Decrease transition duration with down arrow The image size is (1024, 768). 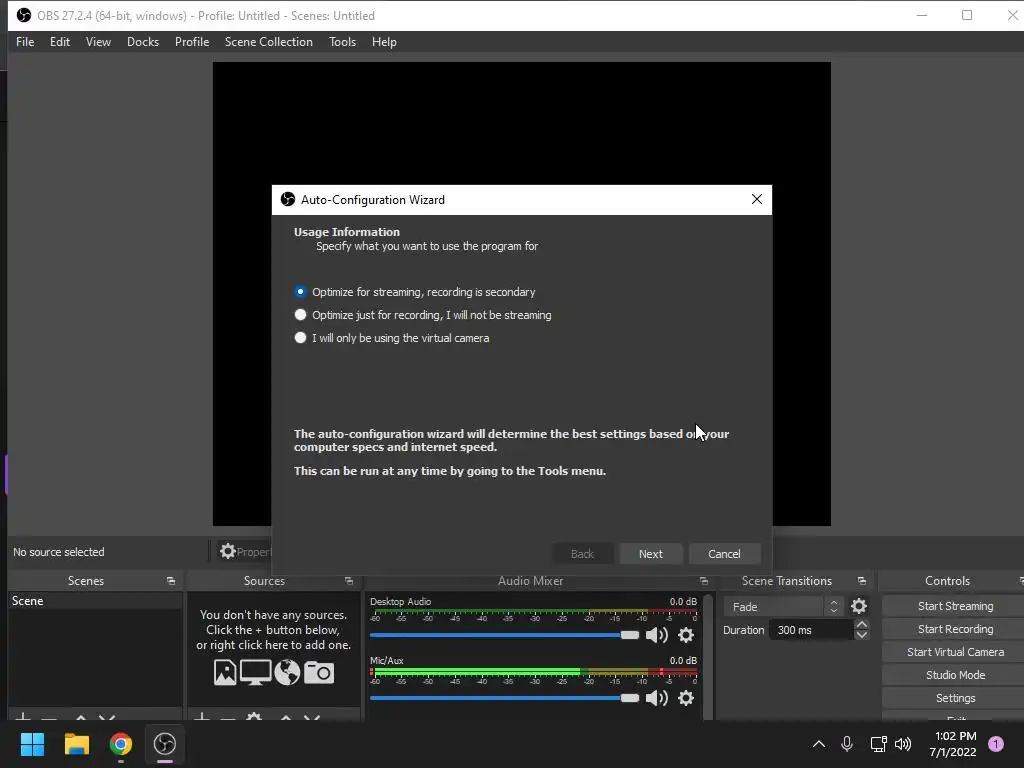(x=861, y=635)
